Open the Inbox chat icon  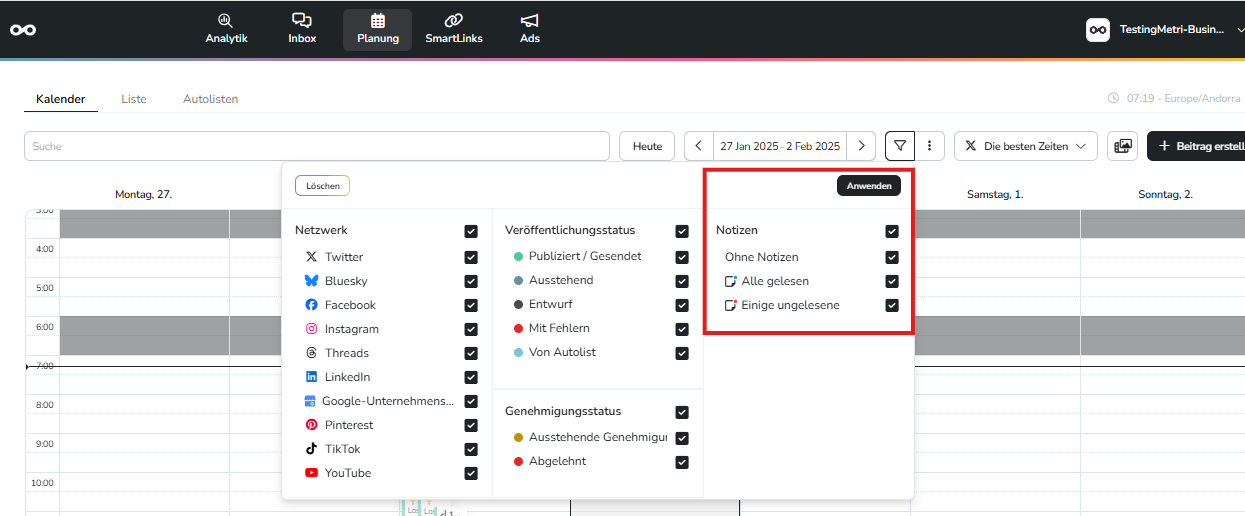(x=301, y=21)
